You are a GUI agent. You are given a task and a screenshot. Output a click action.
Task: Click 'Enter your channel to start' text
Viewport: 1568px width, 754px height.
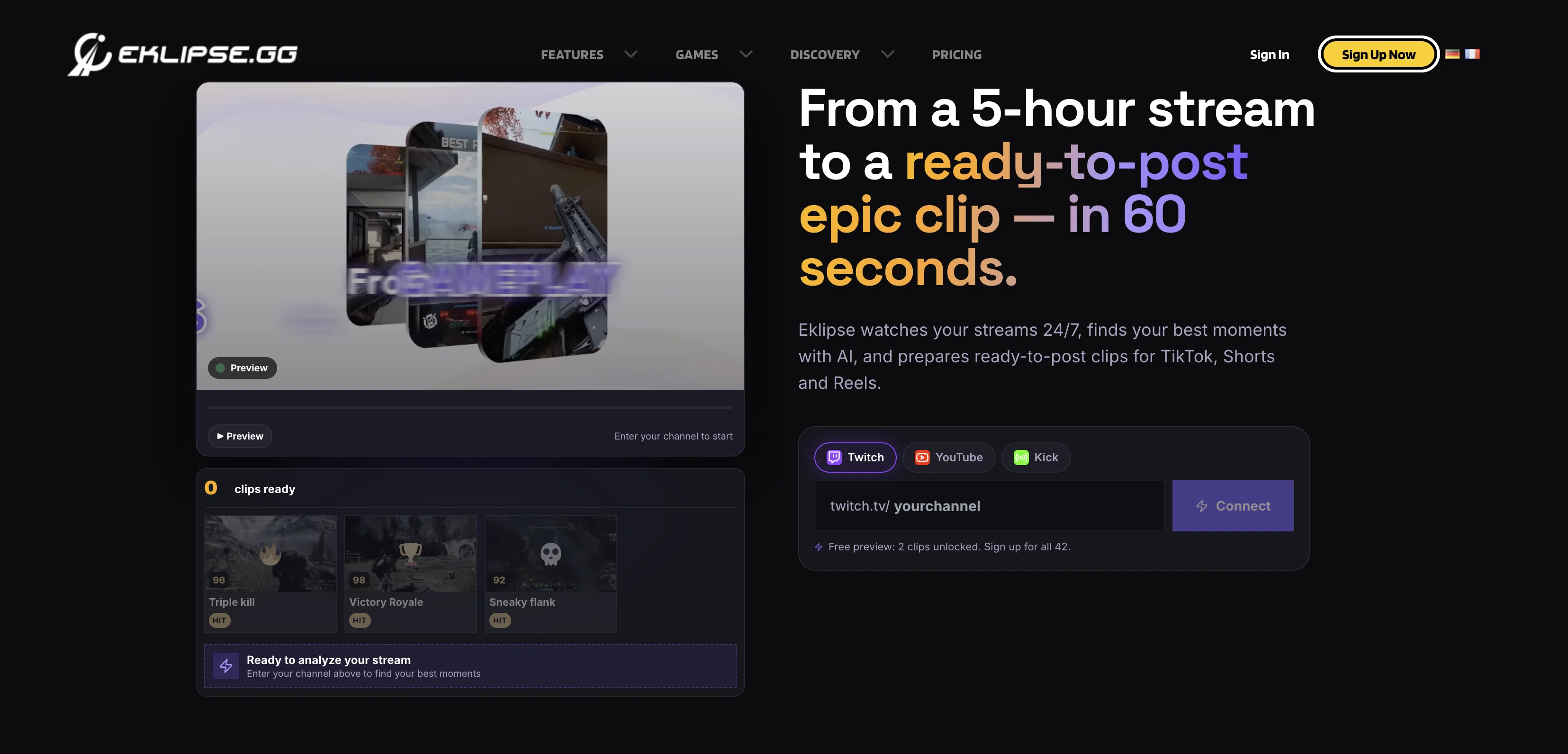coord(673,436)
